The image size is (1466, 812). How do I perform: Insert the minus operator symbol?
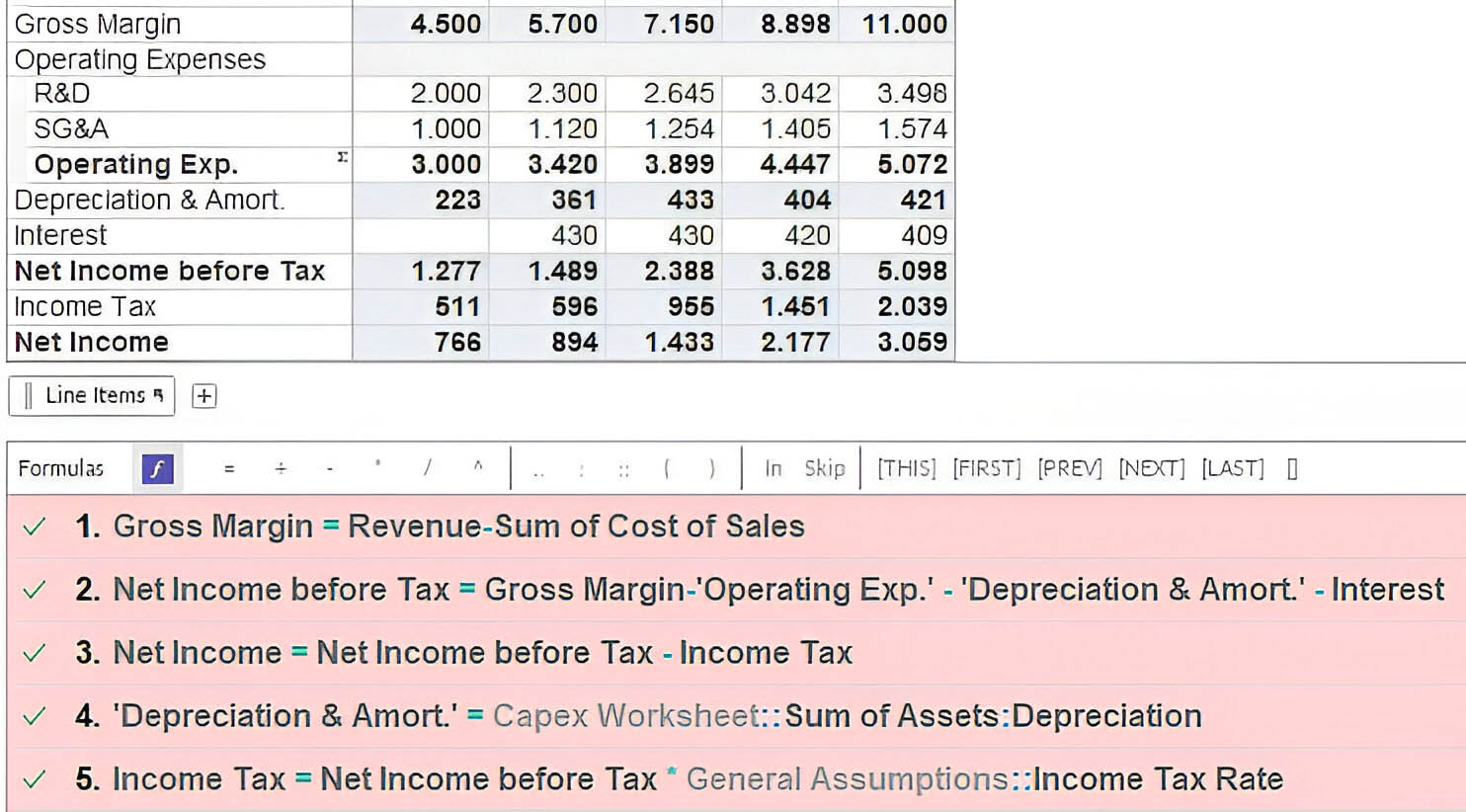click(330, 468)
